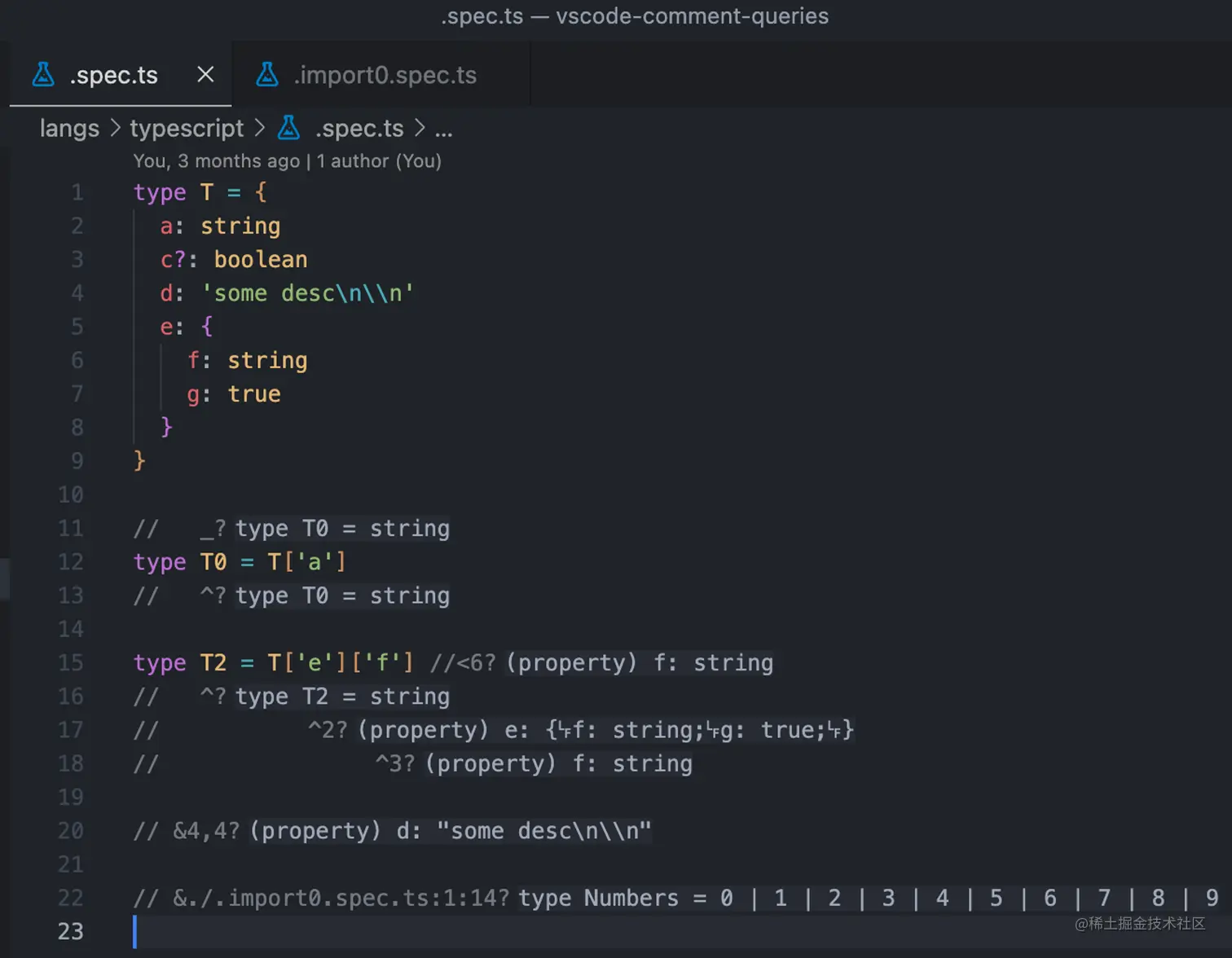Click line number 23 in gutter
Image resolution: width=1232 pixels, height=958 pixels.
(x=71, y=931)
